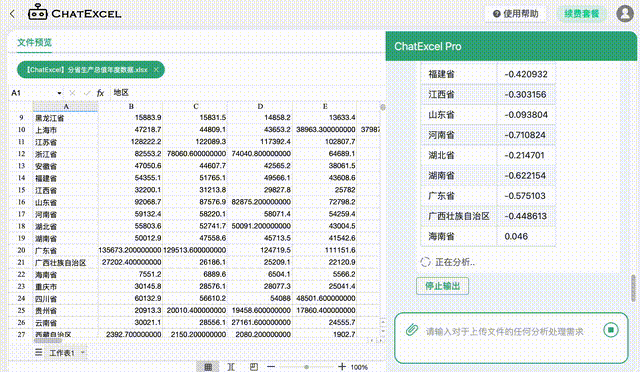
Task: Confirm formula bar entry with checkmark
Action: (x=87, y=93)
